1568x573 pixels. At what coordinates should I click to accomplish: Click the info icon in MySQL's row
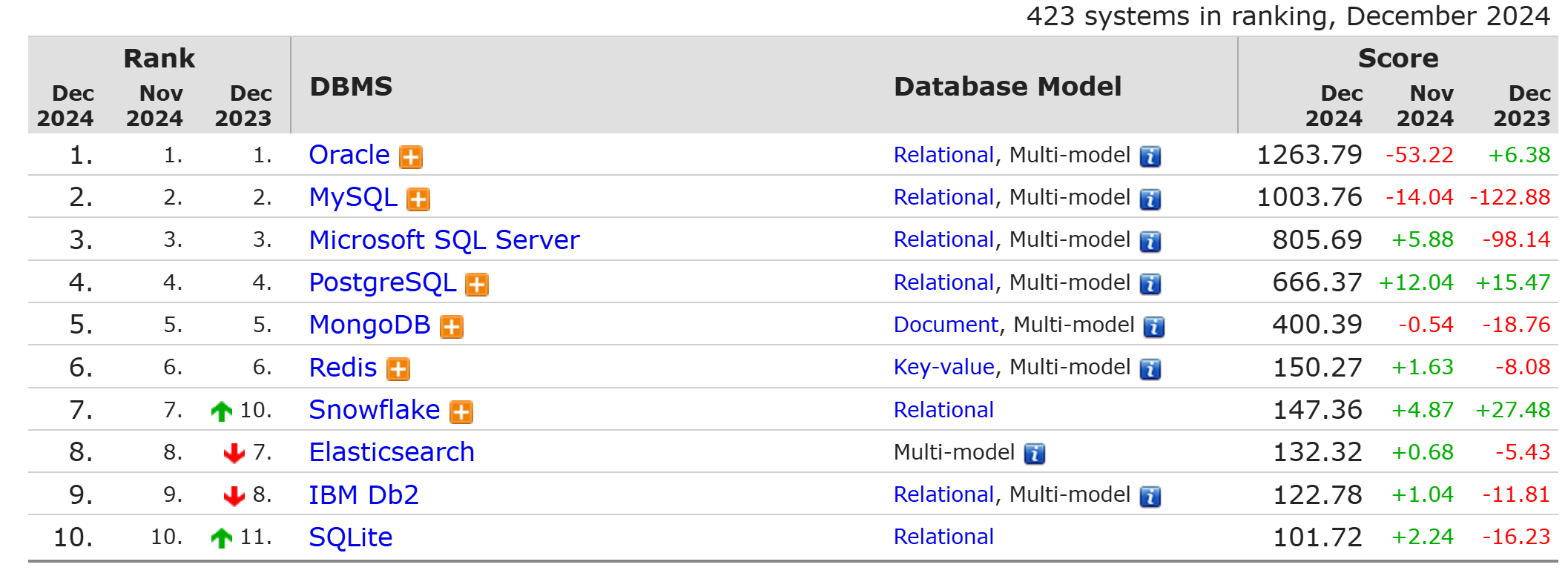click(x=1150, y=199)
